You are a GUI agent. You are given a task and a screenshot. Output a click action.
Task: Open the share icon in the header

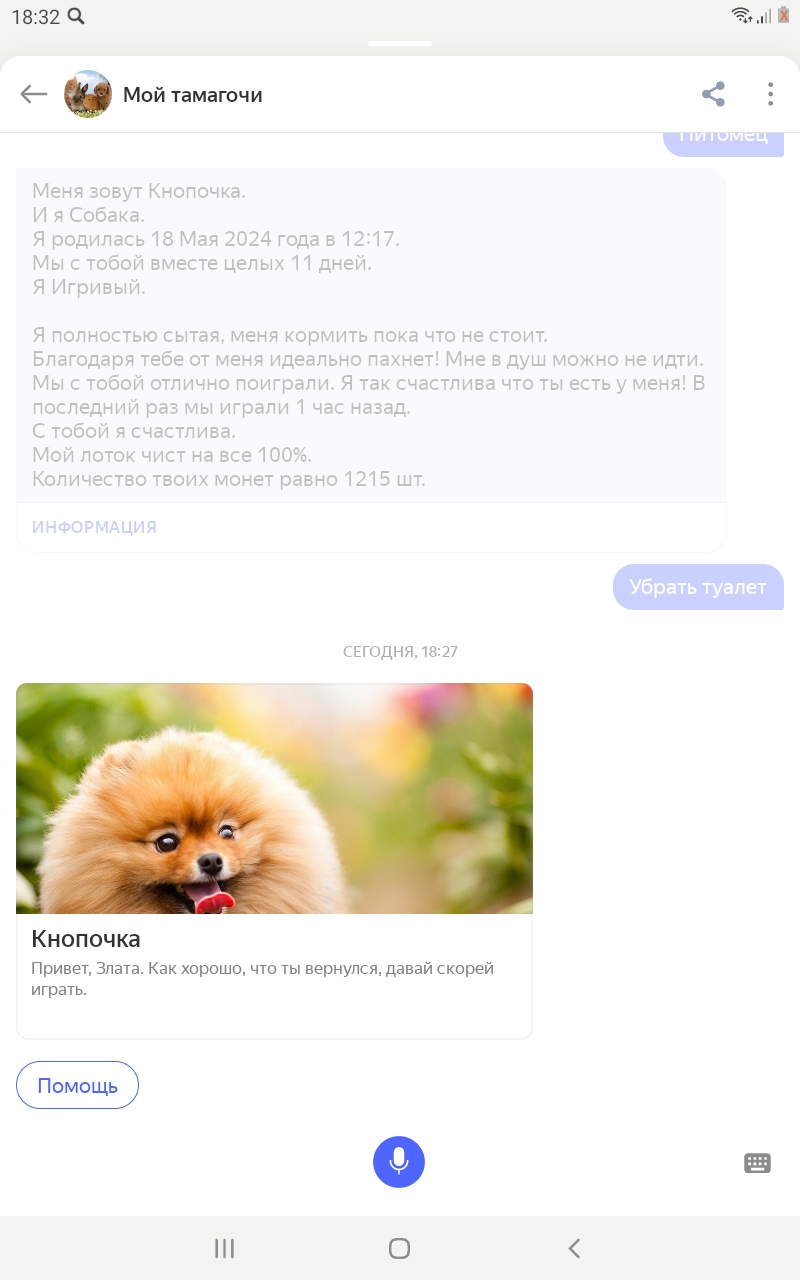(713, 94)
